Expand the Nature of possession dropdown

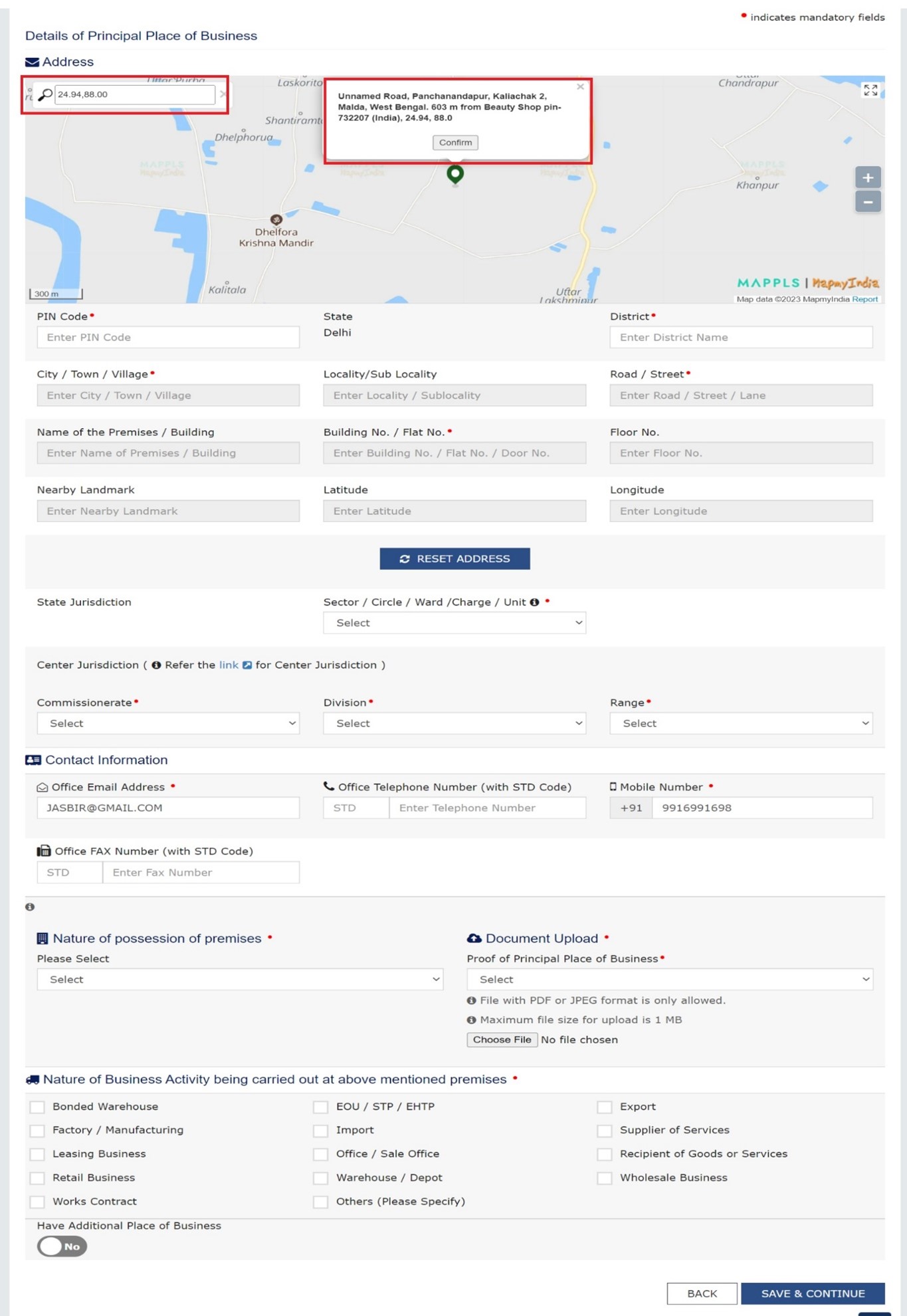click(240, 979)
